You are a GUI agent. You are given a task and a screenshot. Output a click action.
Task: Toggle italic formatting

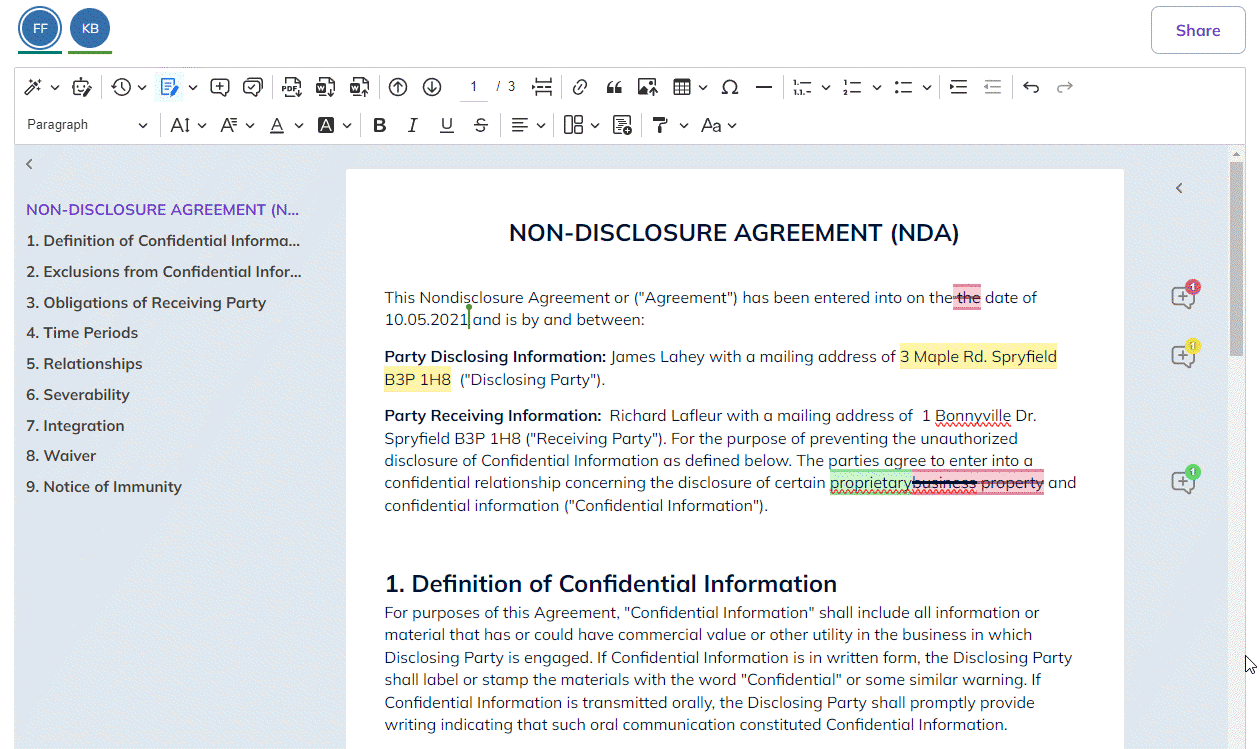412,125
